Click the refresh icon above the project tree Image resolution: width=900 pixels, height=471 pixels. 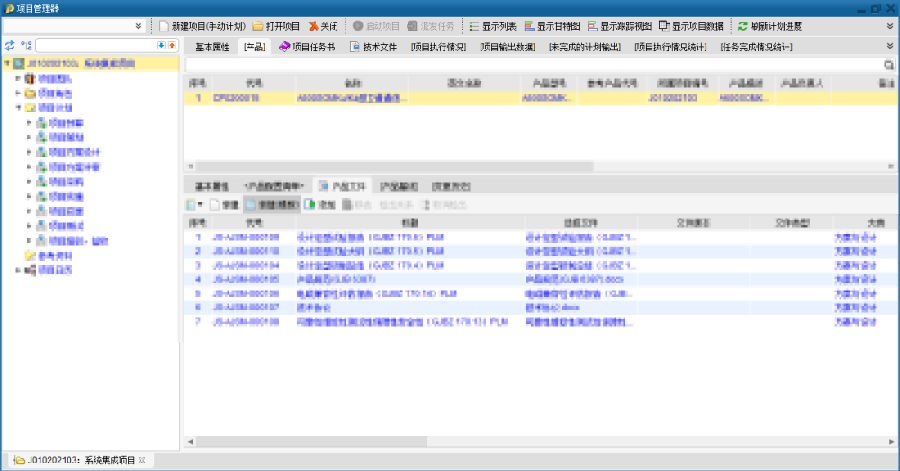[x=10, y=46]
